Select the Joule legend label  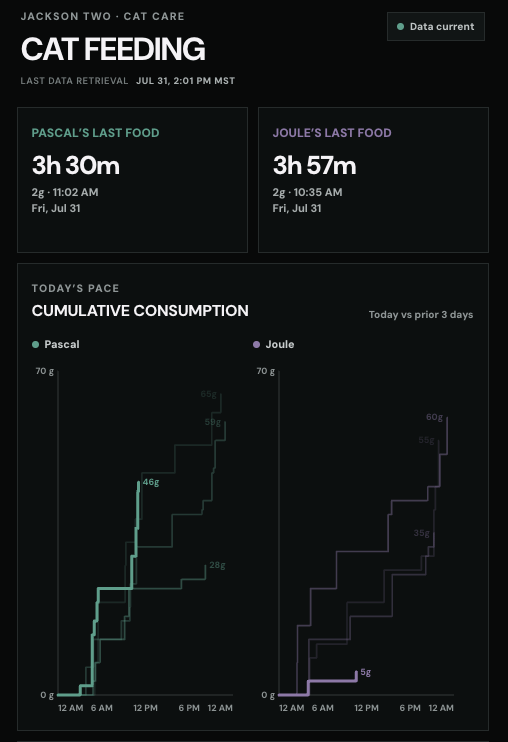coord(280,344)
